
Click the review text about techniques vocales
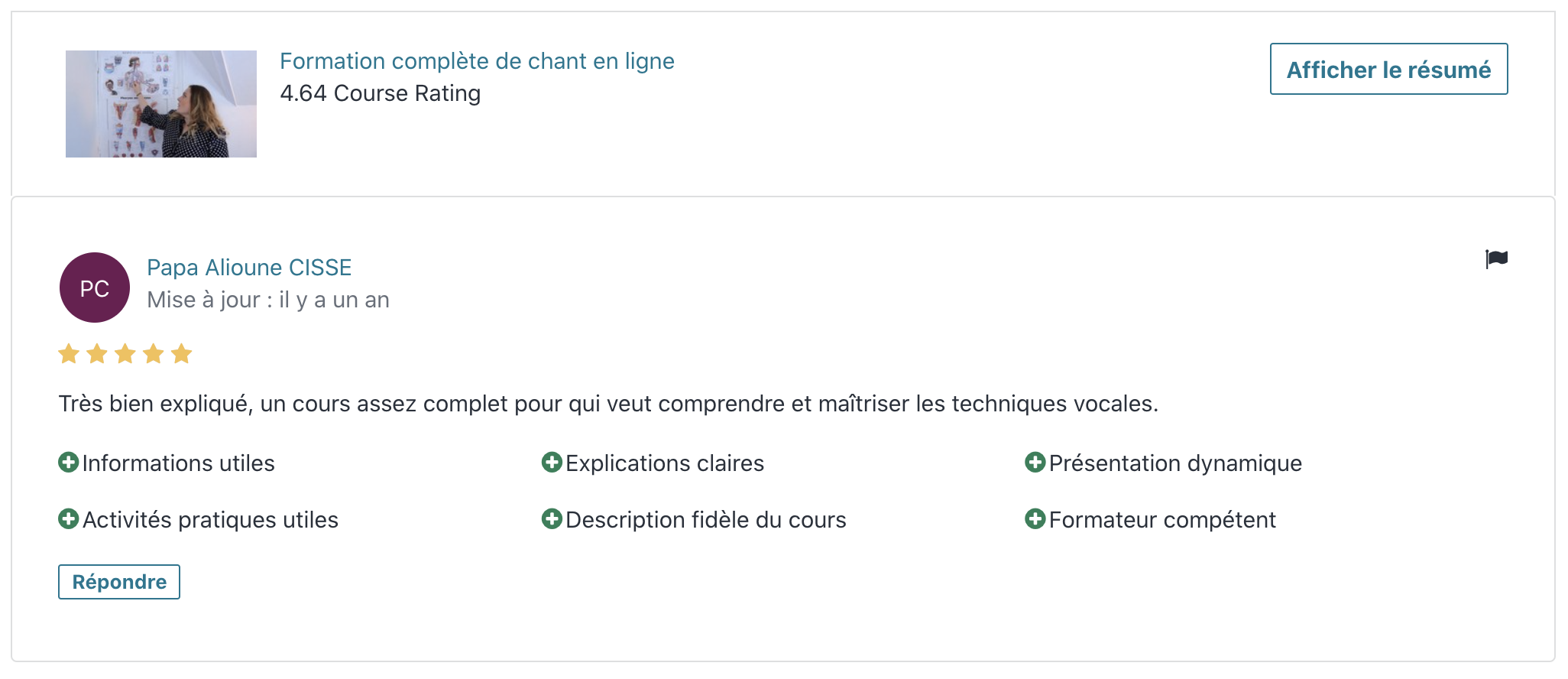click(x=608, y=404)
